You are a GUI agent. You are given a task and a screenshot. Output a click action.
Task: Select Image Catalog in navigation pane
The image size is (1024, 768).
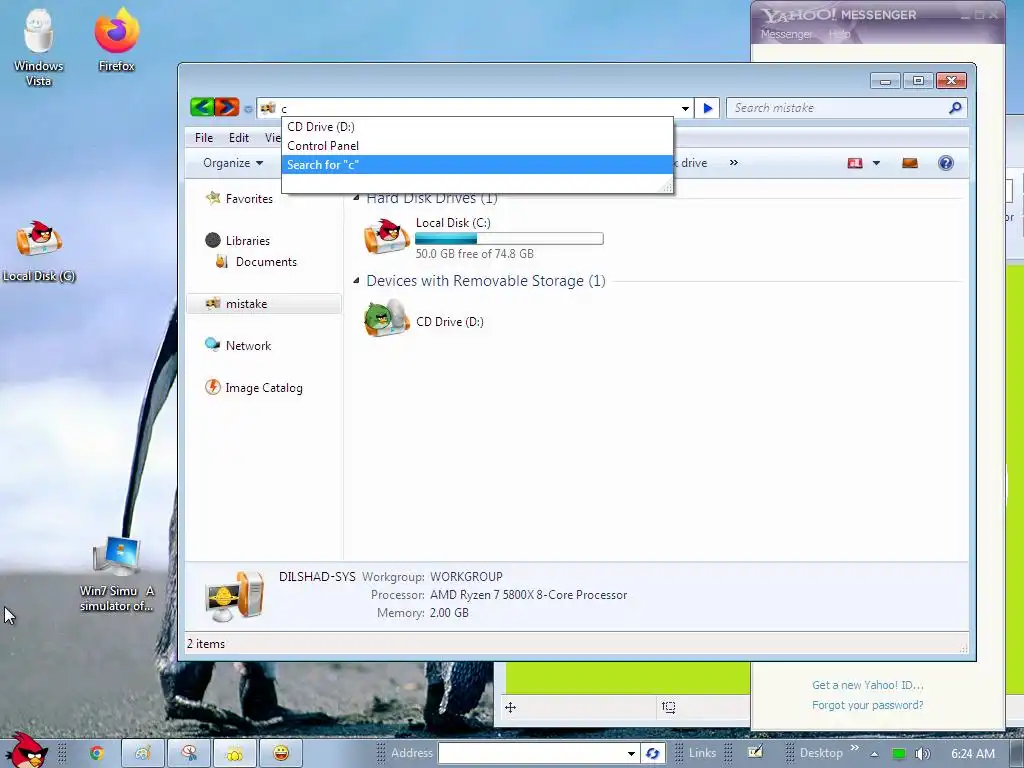(x=264, y=388)
